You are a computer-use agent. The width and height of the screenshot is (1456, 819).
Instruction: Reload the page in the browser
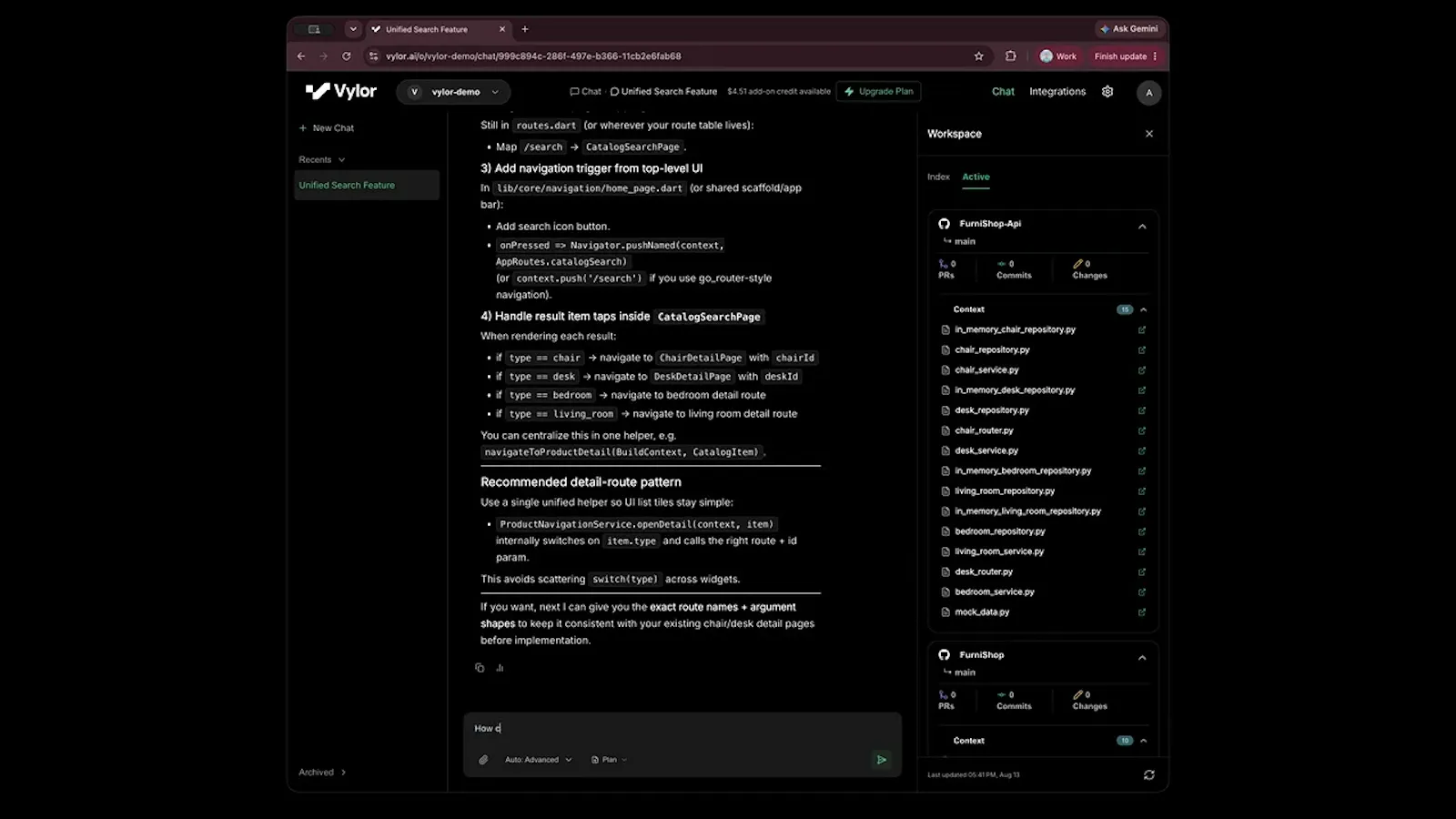click(346, 56)
